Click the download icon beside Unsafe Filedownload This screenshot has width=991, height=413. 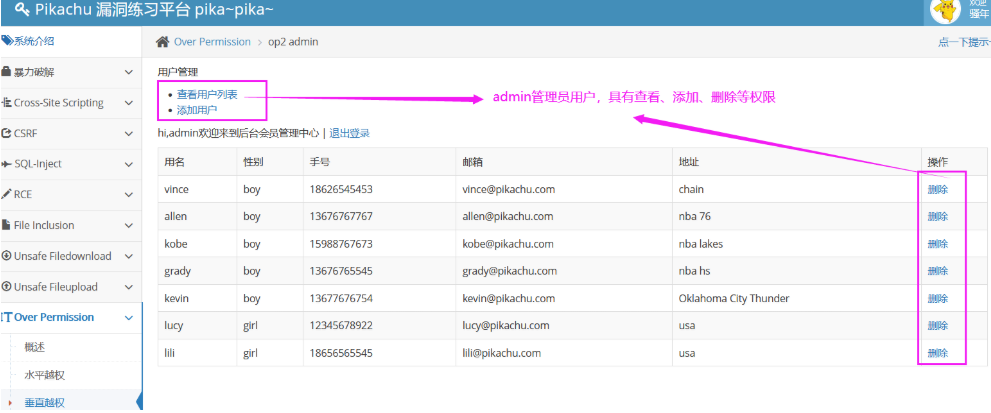(6, 256)
